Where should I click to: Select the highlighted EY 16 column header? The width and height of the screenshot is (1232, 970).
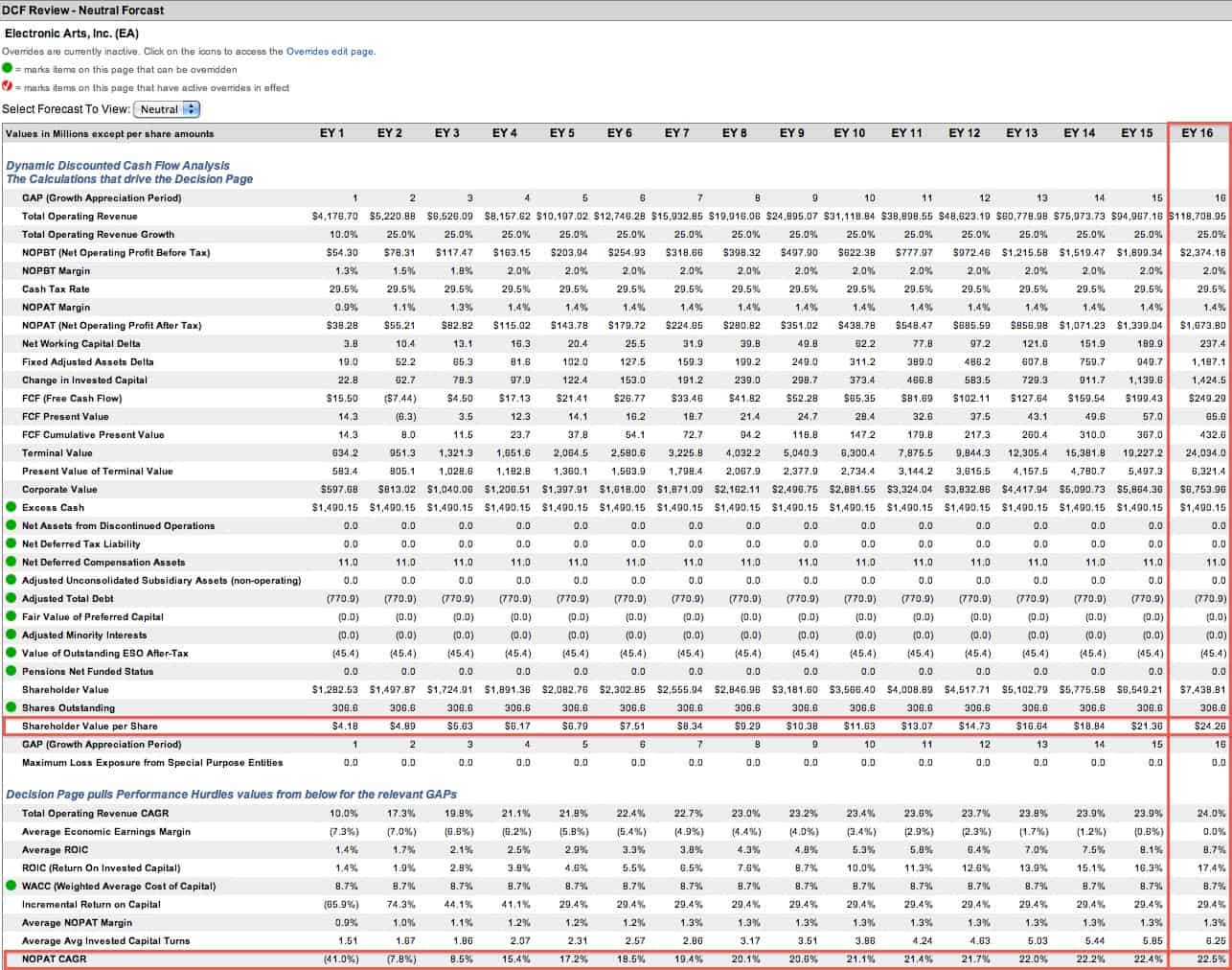1198,133
